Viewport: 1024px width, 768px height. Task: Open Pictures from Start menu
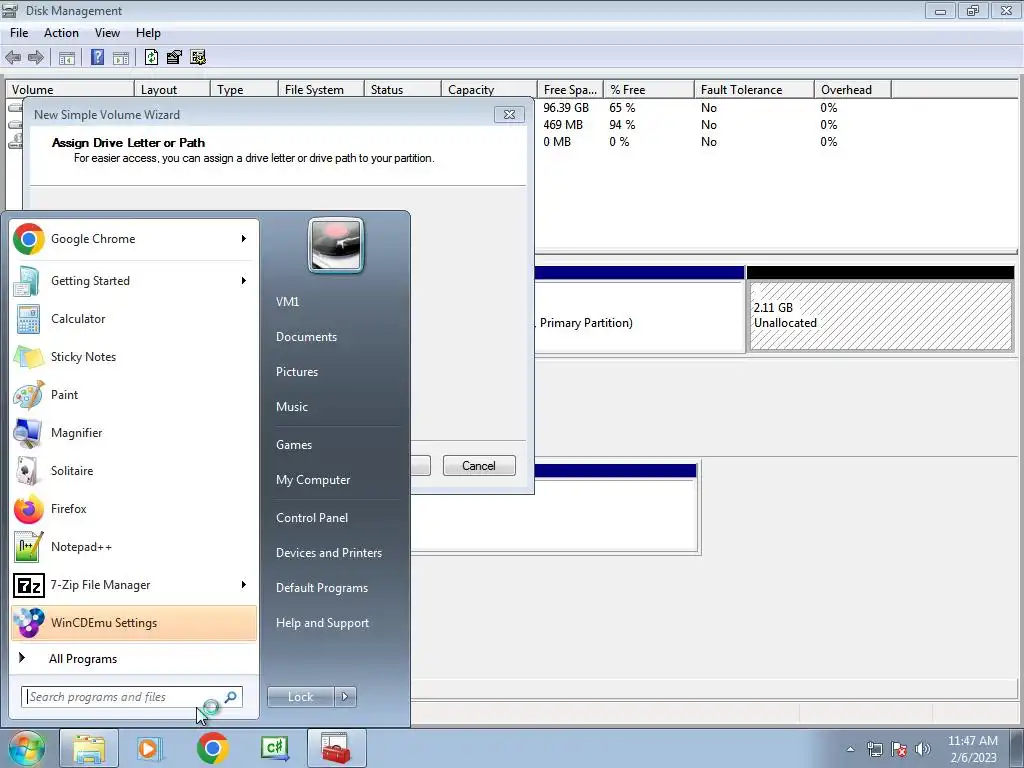pyautogui.click(x=297, y=372)
